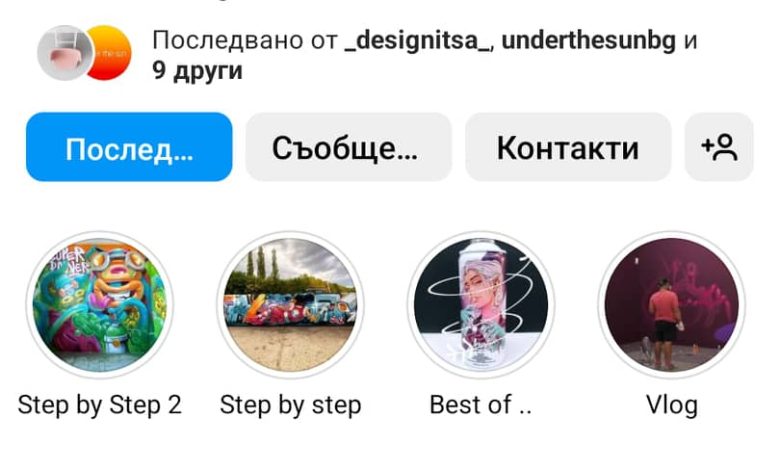Open the cartoon graffiti highlight circle
Viewport: 780px width, 470px height.
(99, 304)
